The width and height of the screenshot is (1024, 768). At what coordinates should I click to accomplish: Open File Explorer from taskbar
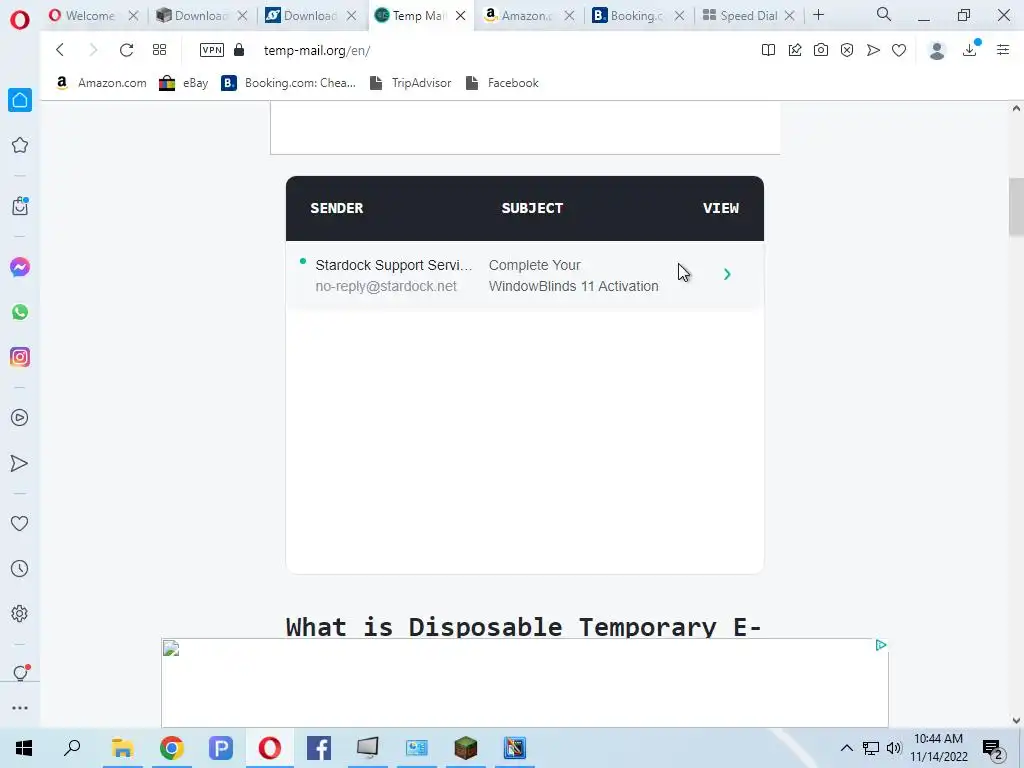click(122, 748)
